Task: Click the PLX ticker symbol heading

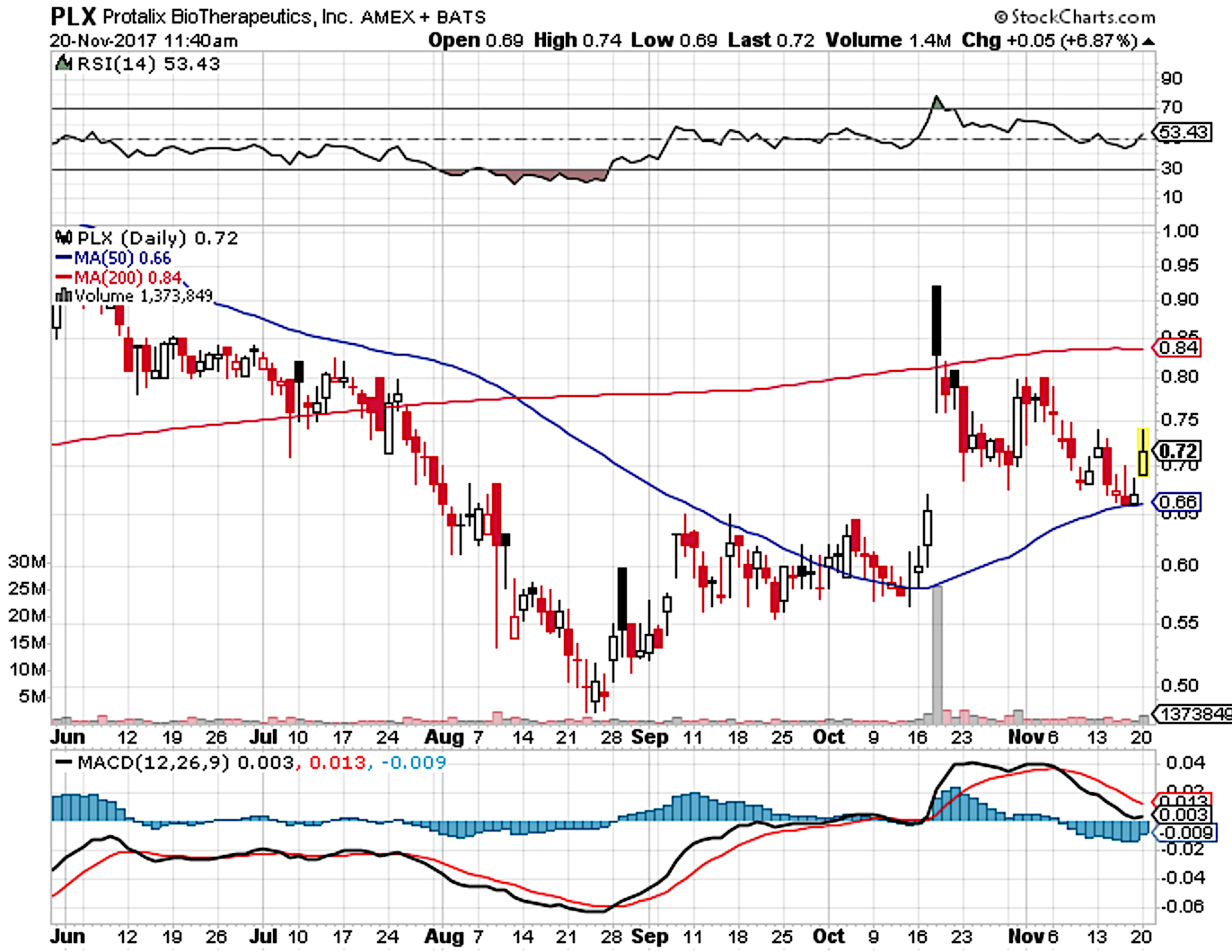Action: point(73,16)
